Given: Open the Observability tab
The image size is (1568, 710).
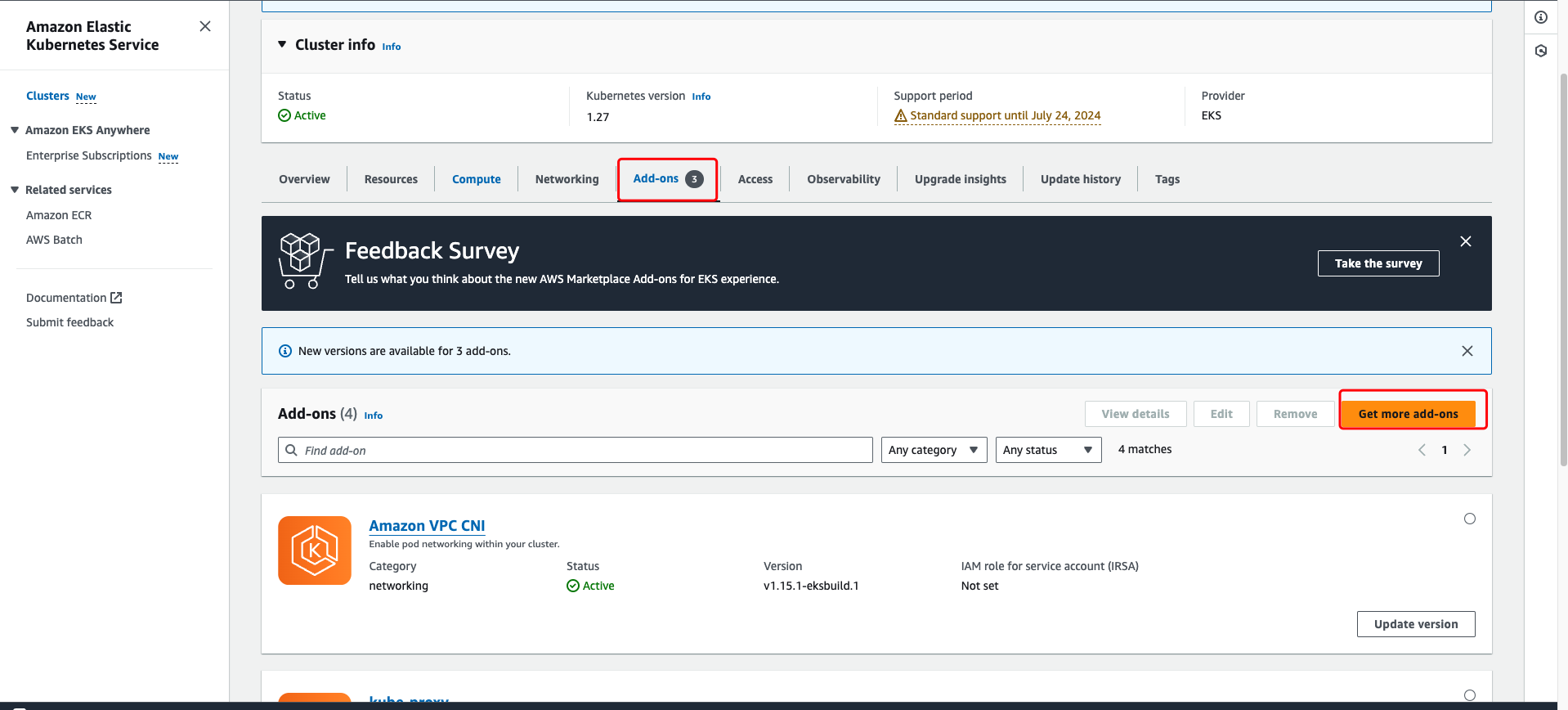Looking at the screenshot, I should point(843,179).
